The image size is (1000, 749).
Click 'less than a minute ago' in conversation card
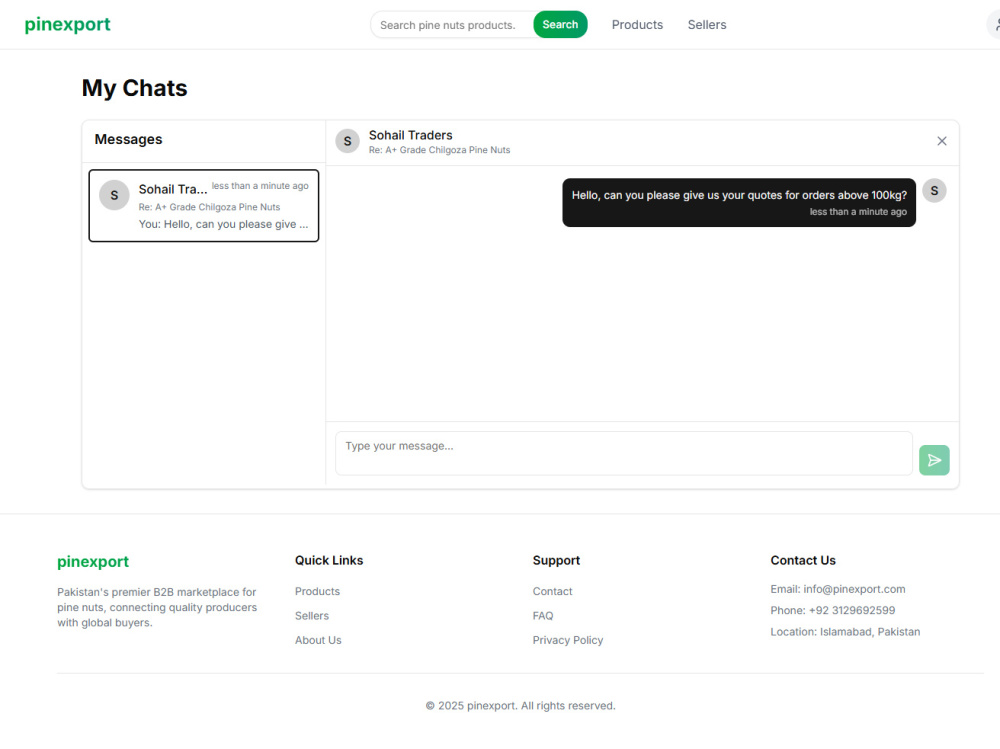click(x=260, y=186)
